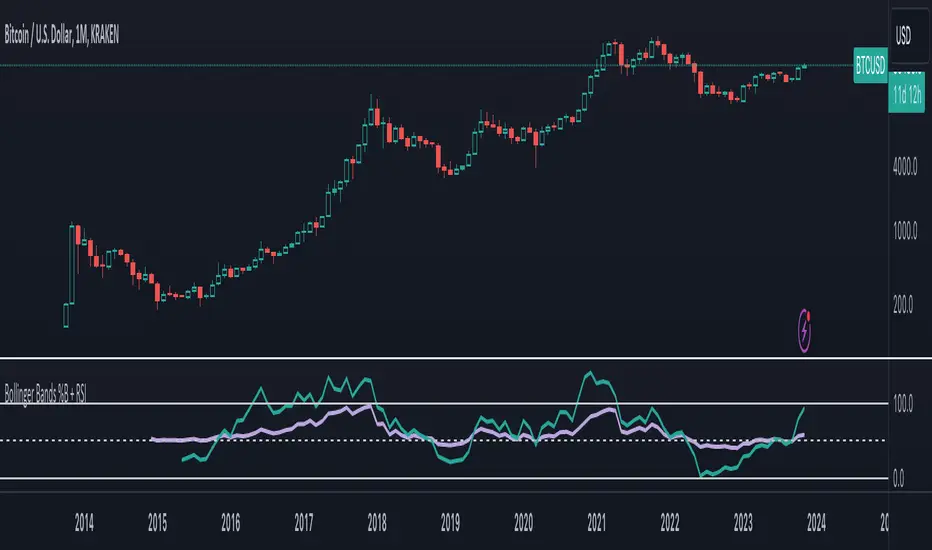This screenshot has height=550, width=932.
Task: Click the Bitcoin / U.S. Dollar chart title
Action: 62,36
